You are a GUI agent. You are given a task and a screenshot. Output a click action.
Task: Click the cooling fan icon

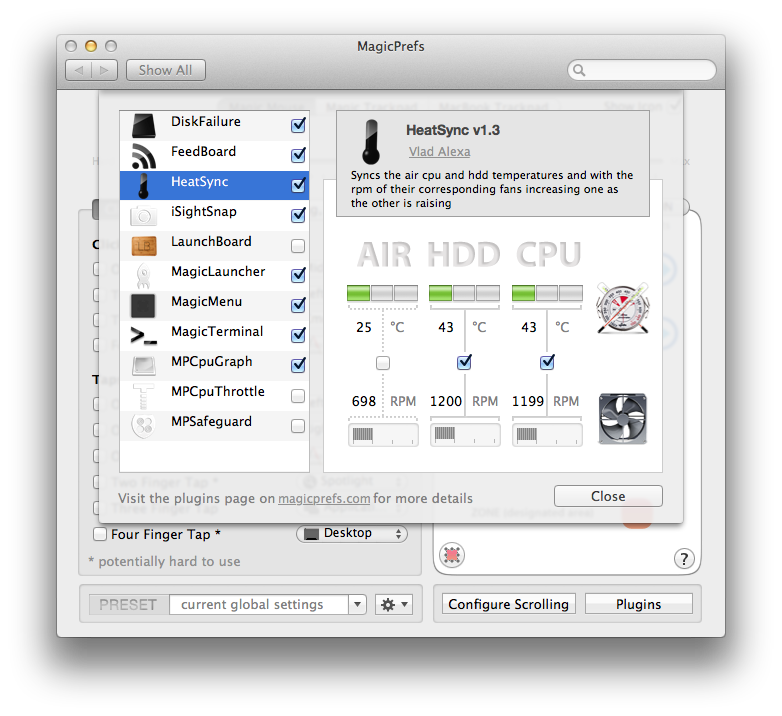tap(622, 419)
